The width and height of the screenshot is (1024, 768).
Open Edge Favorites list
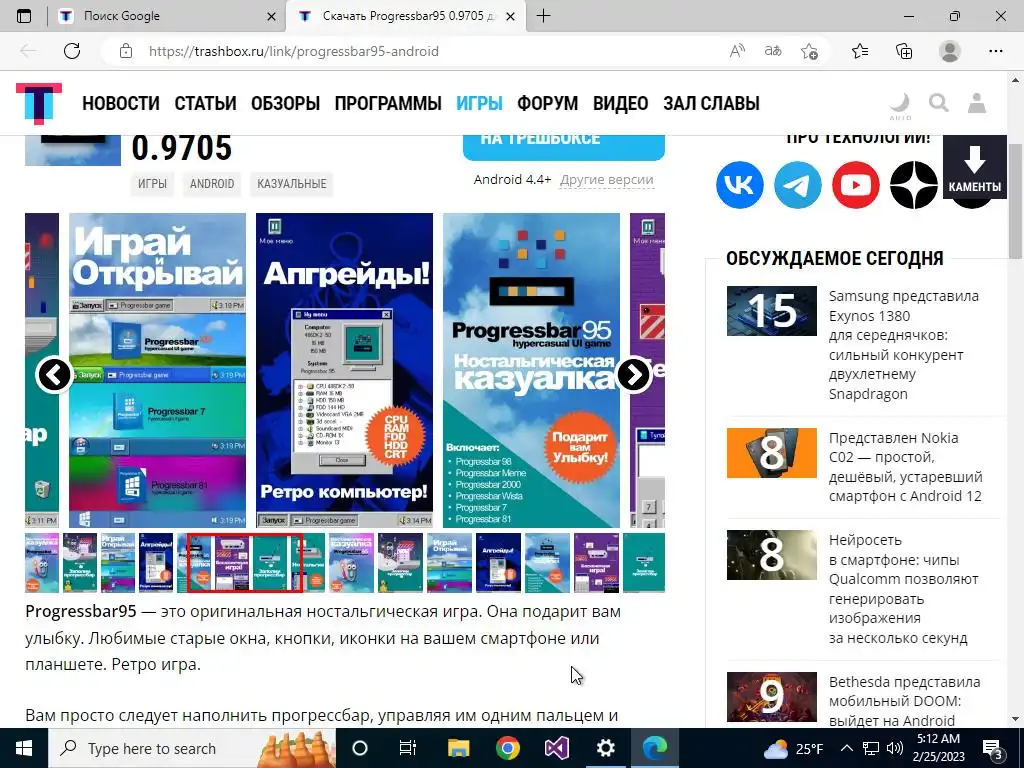click(860, 51)
